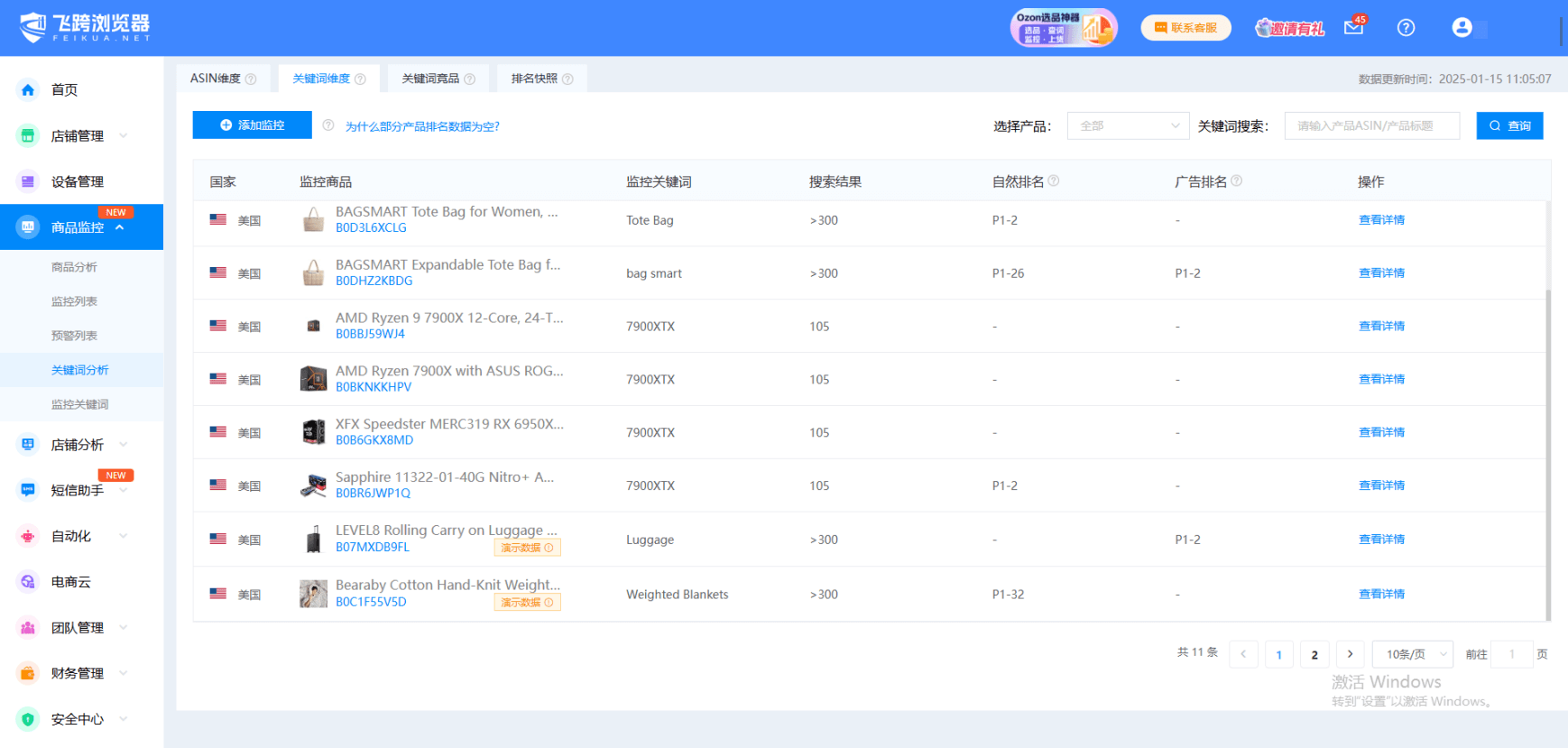View details for the Luggage keyword row
1568x748 pixels.
(x=1381, y=540)
